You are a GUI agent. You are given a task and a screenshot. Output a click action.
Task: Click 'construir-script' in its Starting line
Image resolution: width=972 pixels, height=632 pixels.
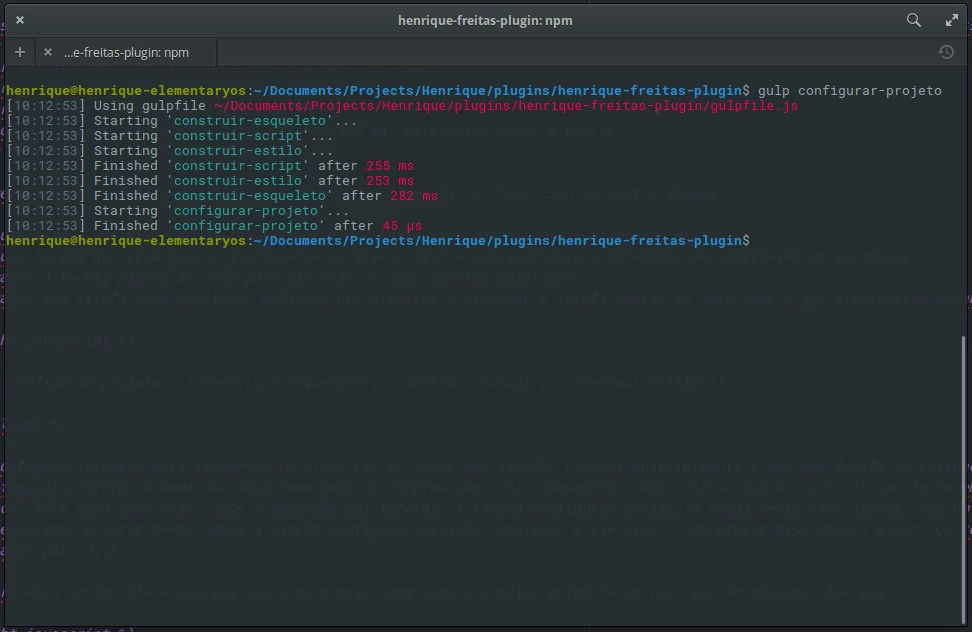[238, 136]
